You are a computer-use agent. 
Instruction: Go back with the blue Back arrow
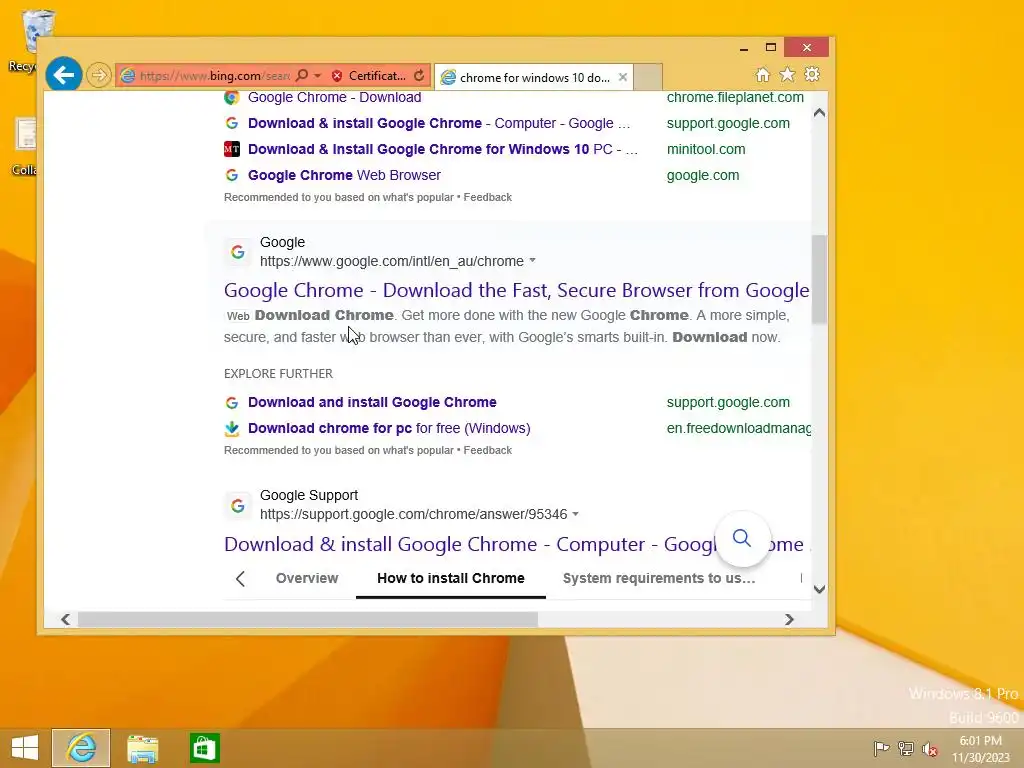[x=64, y=76]
